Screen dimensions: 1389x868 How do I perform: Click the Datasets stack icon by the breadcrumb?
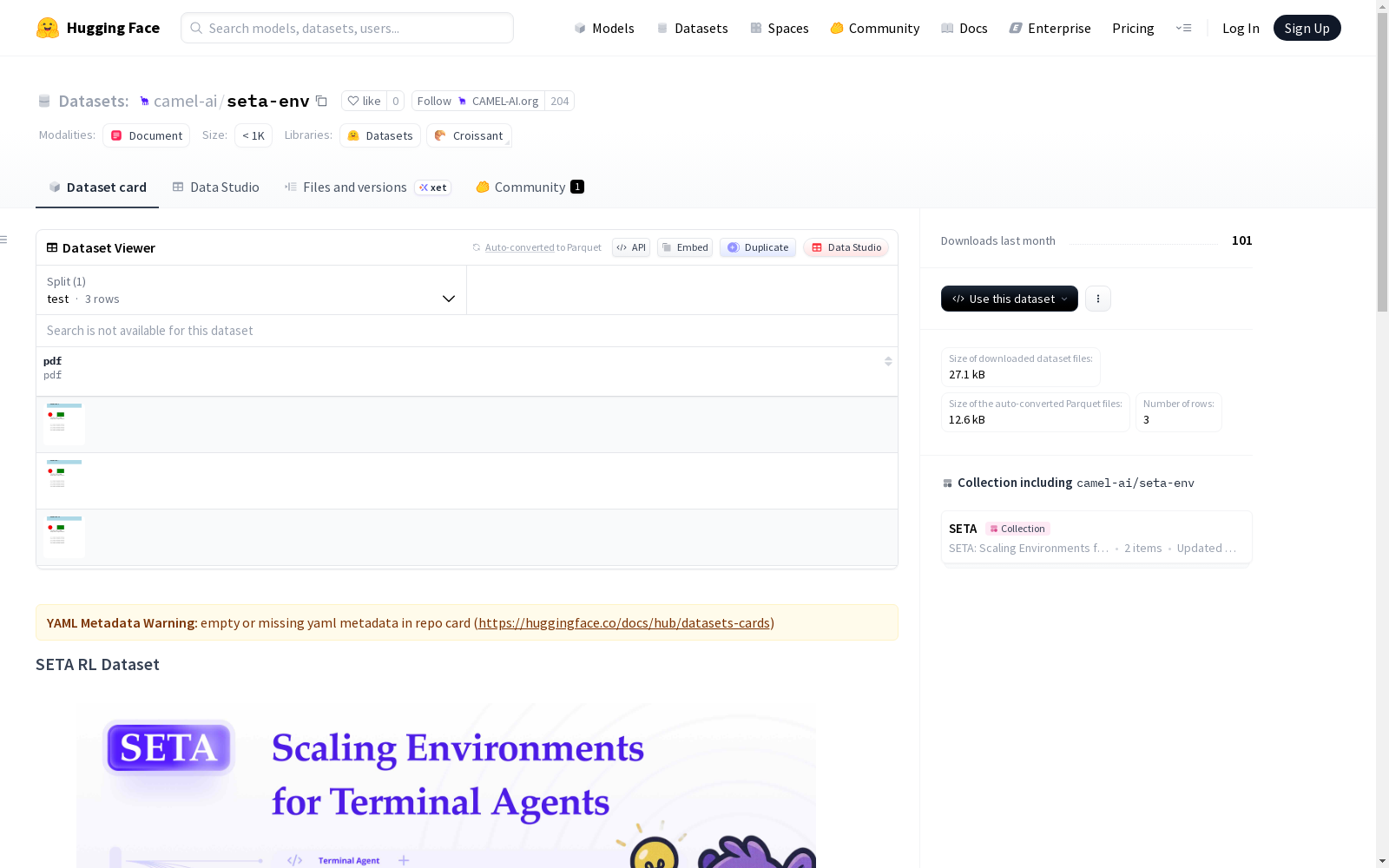click(44, 101)
